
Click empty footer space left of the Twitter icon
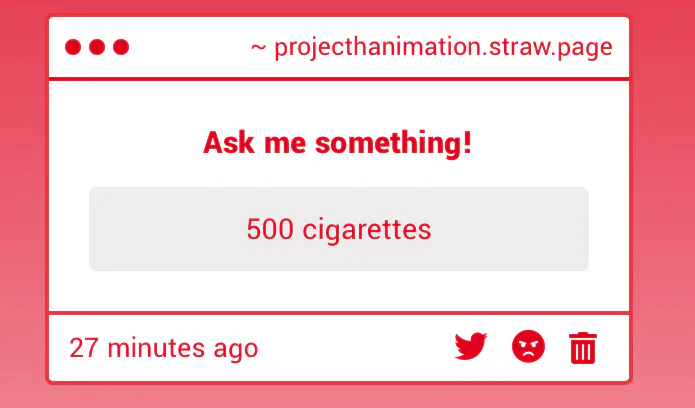[355, 348]
